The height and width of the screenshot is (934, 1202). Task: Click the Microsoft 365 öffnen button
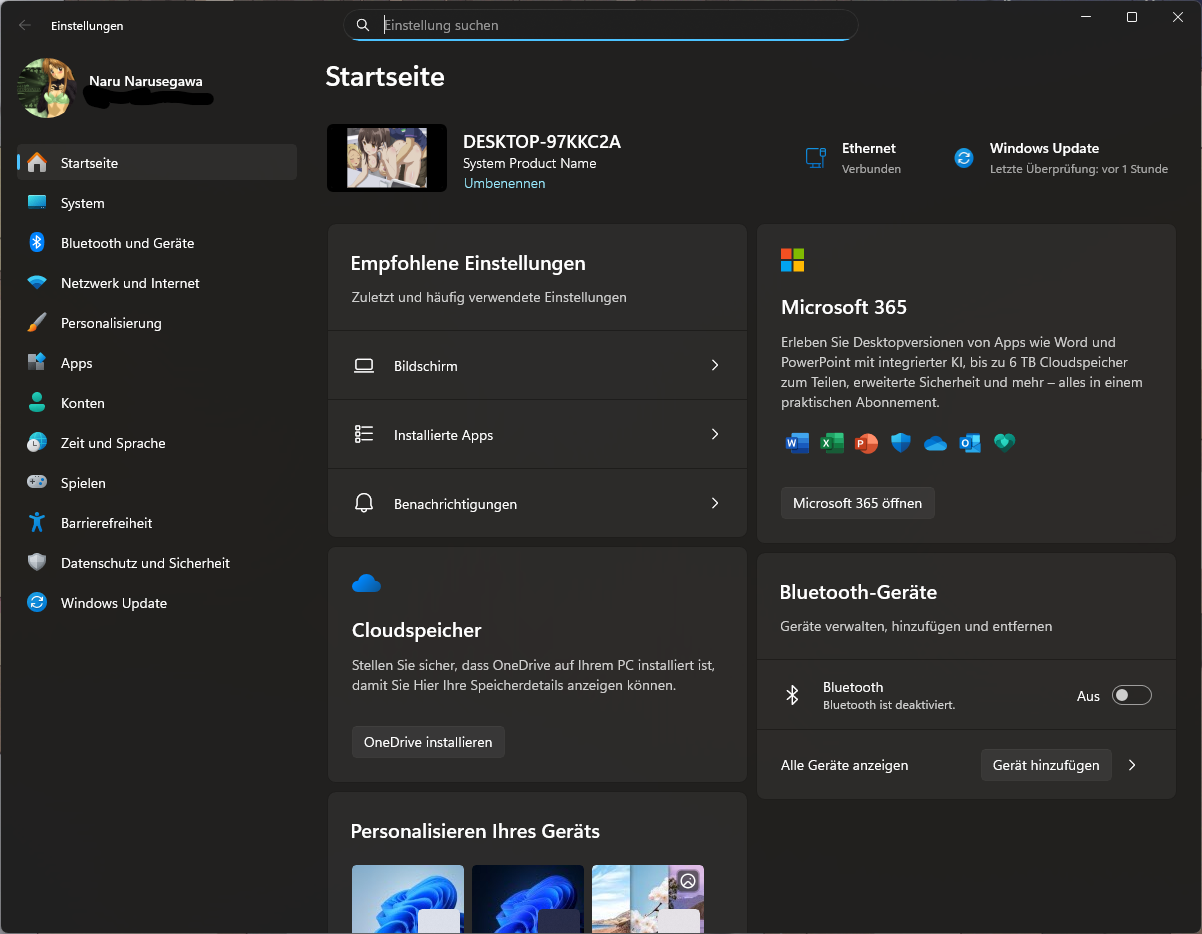[x=857, y=503]
